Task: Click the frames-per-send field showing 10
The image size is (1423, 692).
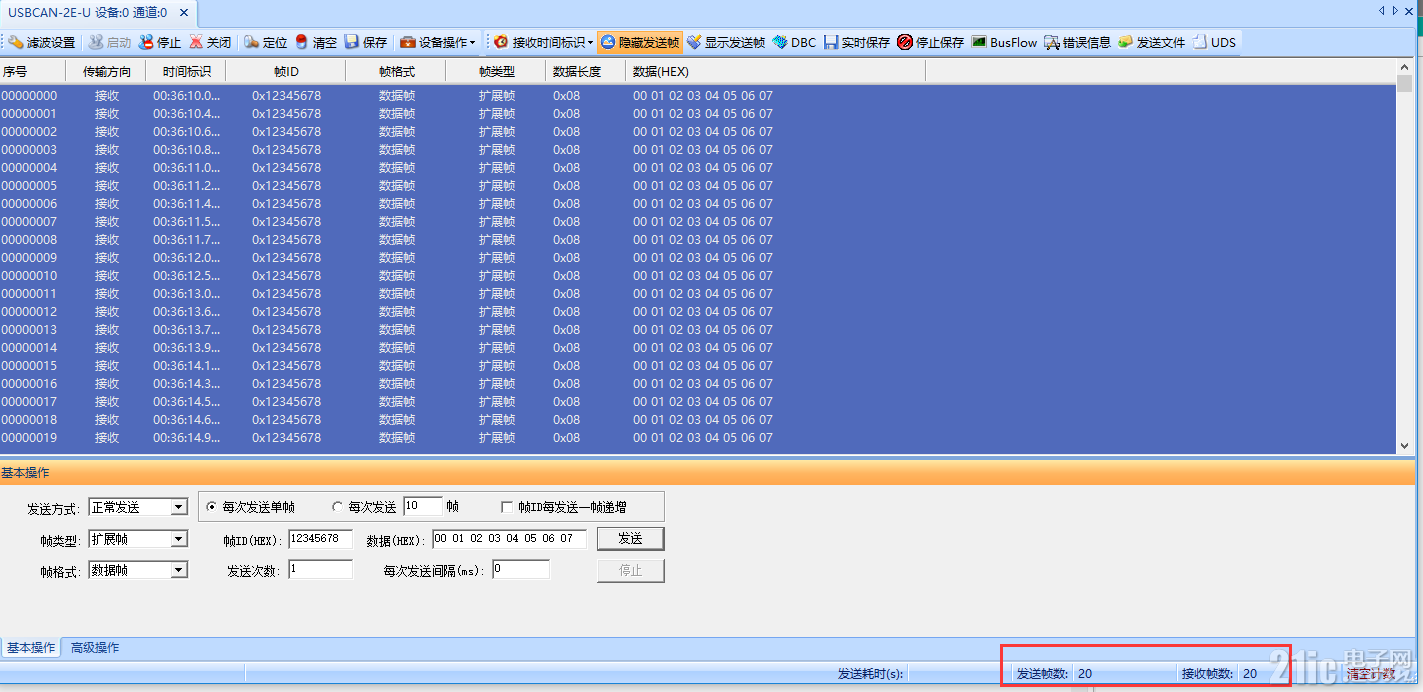Action: pos(423,506)
